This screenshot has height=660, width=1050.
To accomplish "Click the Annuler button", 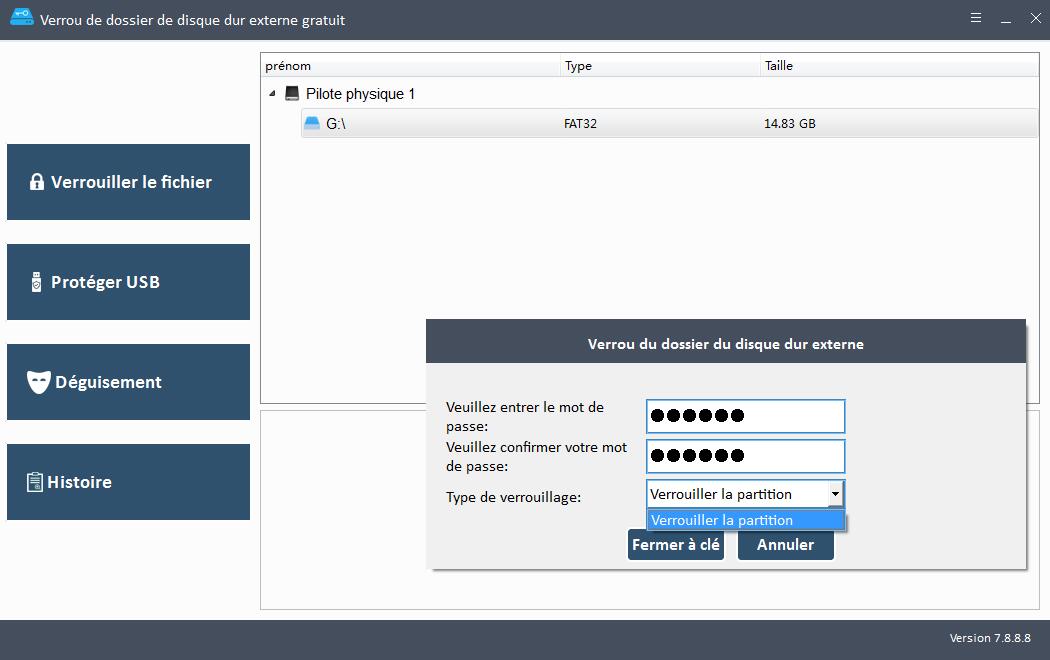I will pyautogui.click(x=785, y=545).
